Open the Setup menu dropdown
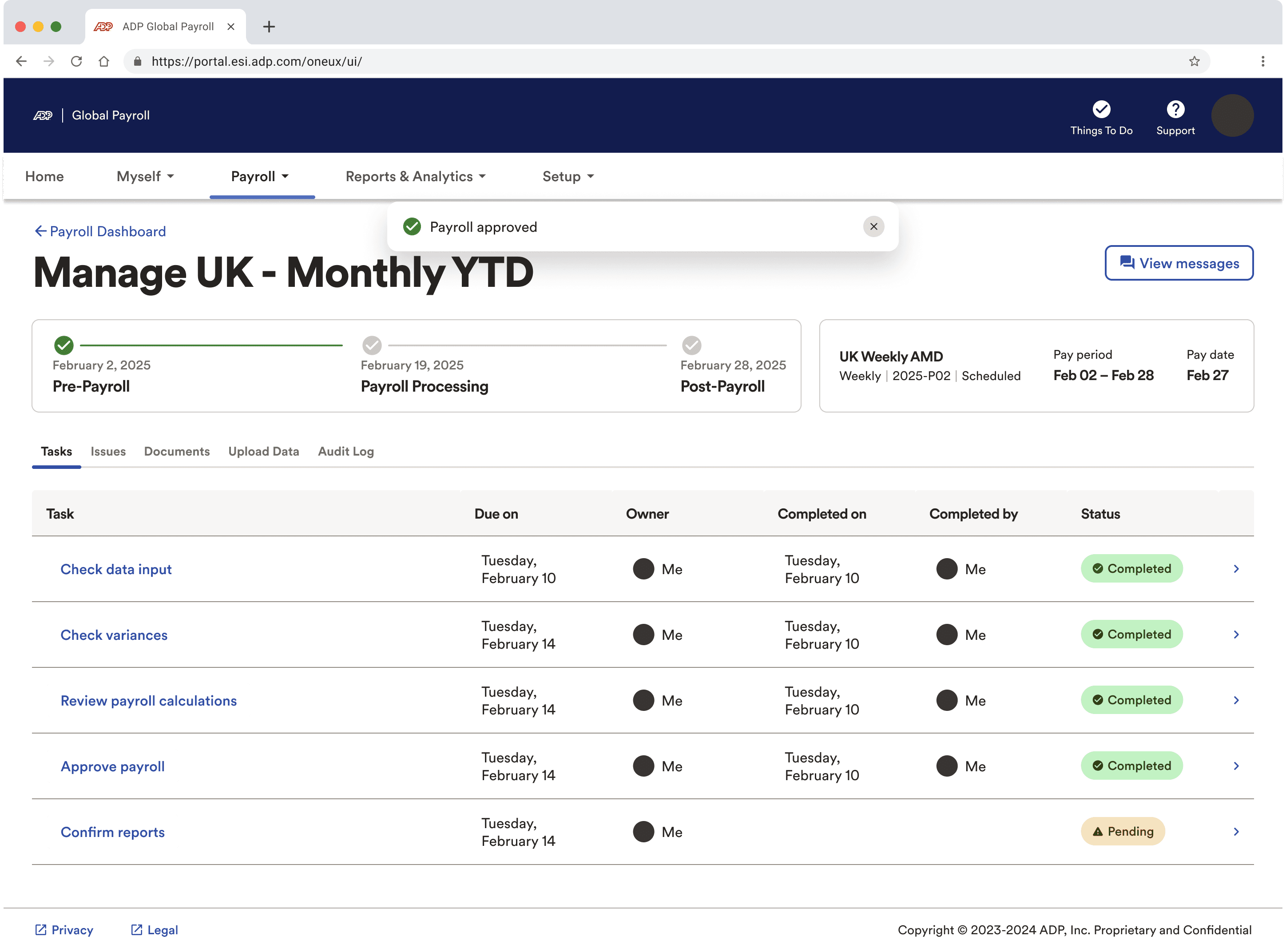This screenshot has height=952, width=1286. [x=568, y=176]
